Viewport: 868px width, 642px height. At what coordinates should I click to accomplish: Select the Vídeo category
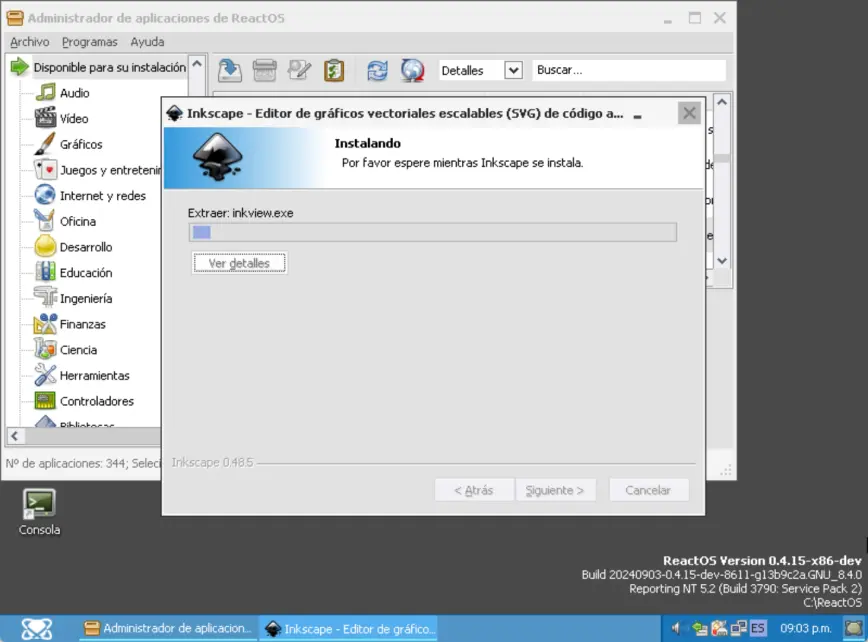point(74,118)
